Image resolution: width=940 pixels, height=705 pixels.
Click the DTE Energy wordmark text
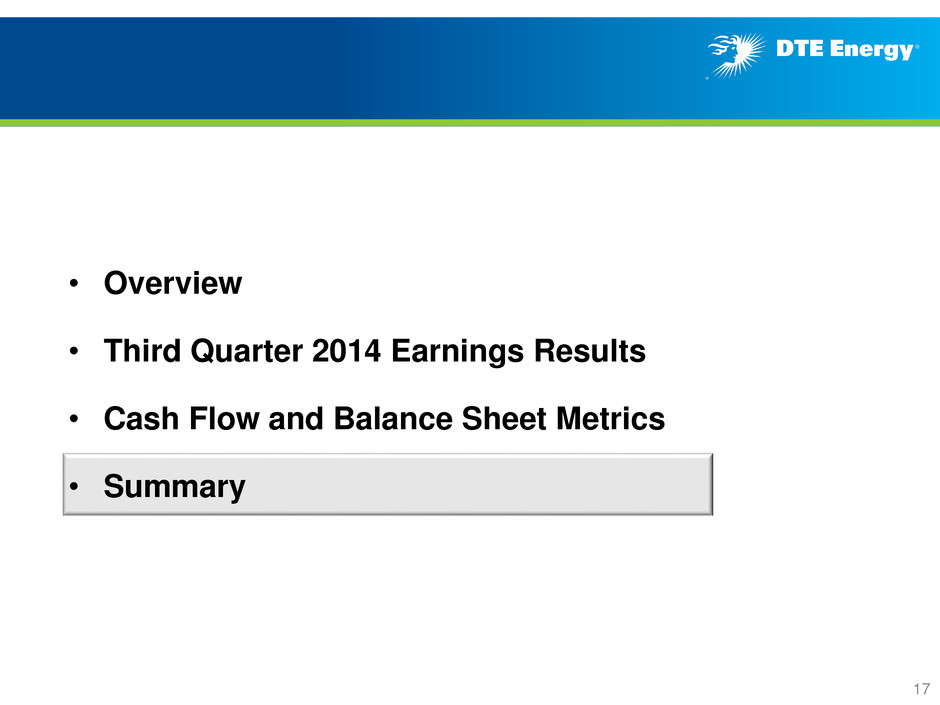pos(844,49)
